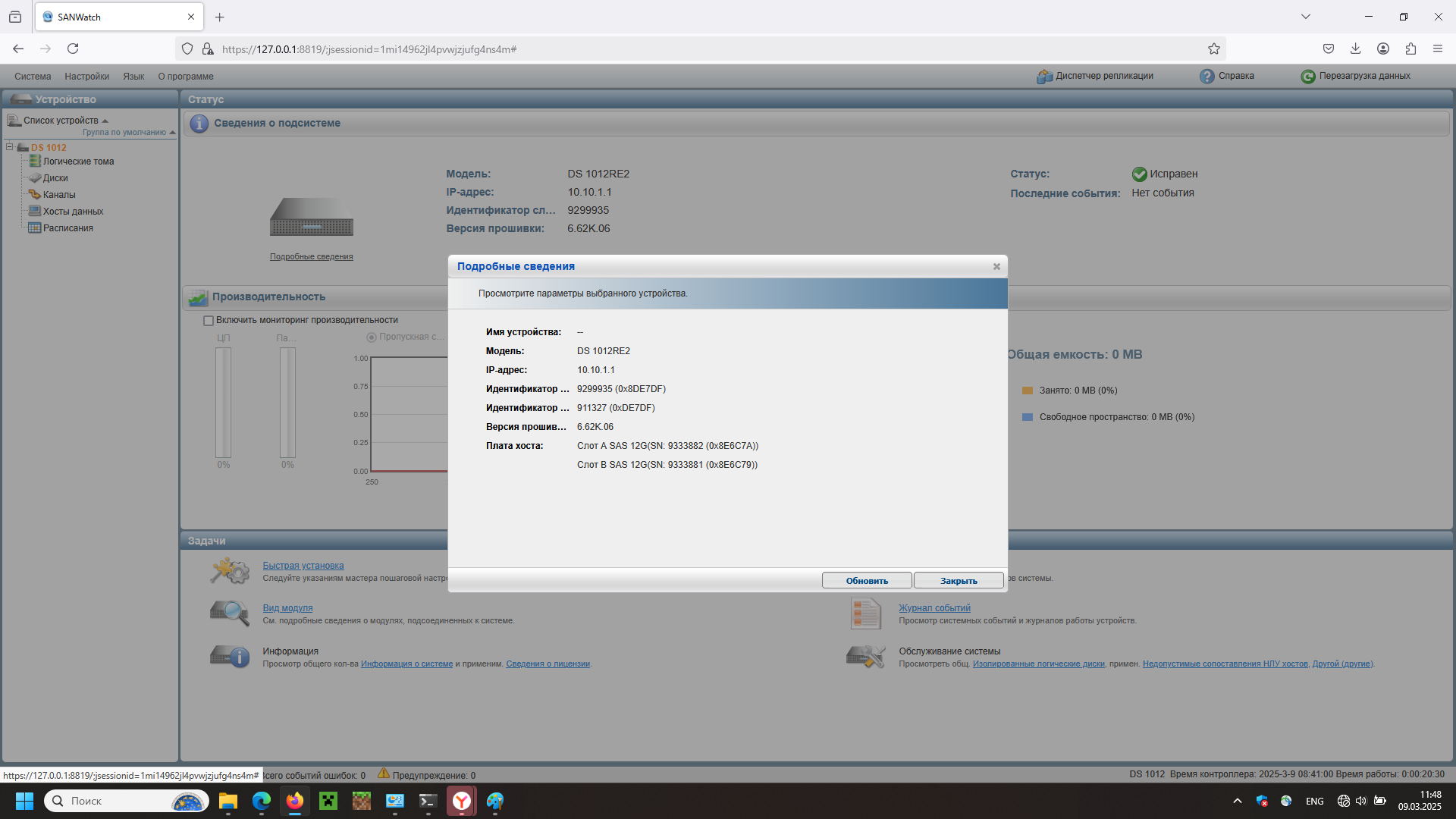Open the Информация о системе link
The width and height of the screenshot is (1456, 819).
pos(406,664)
